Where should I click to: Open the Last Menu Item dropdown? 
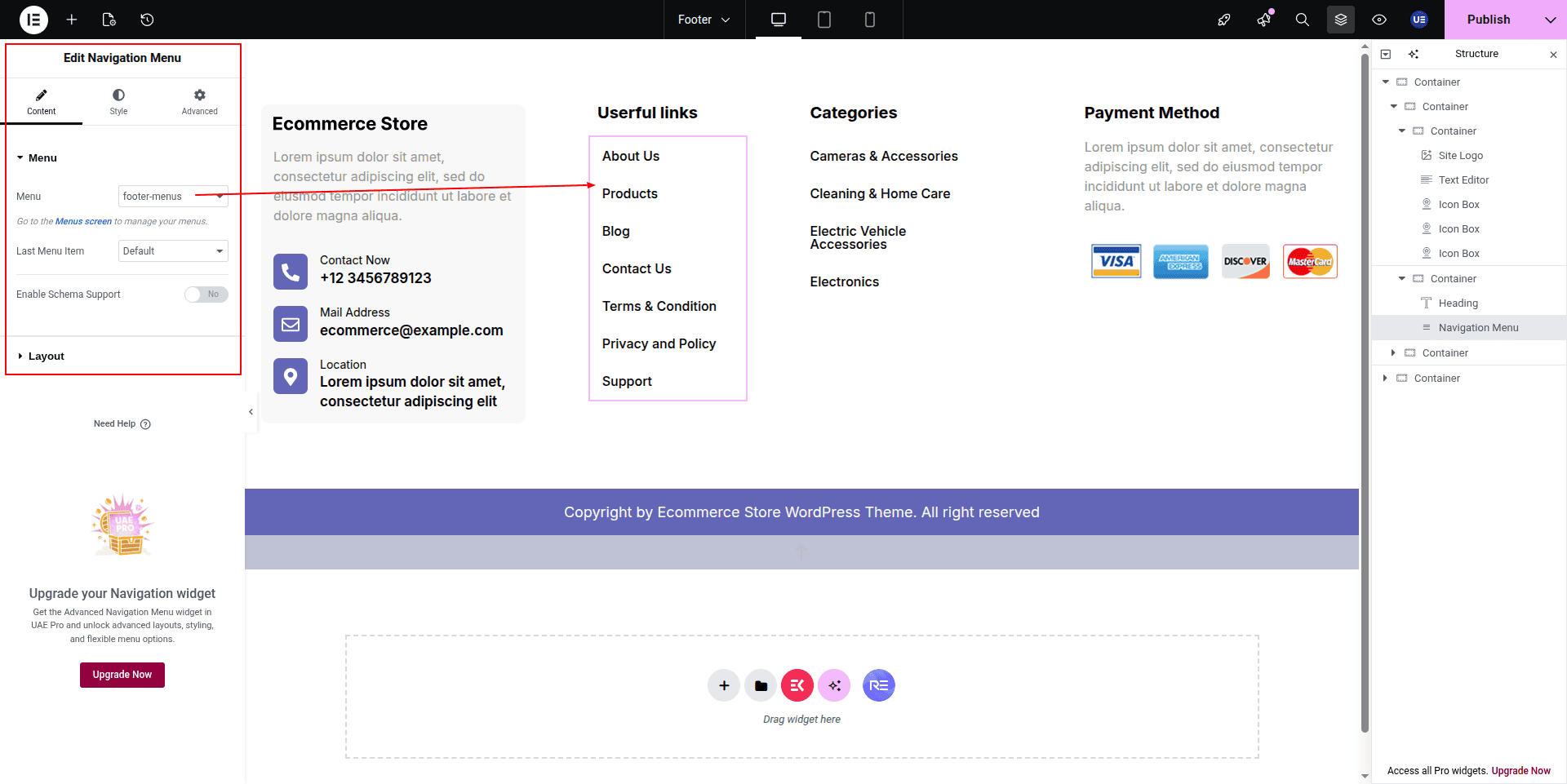click(173, 251)
